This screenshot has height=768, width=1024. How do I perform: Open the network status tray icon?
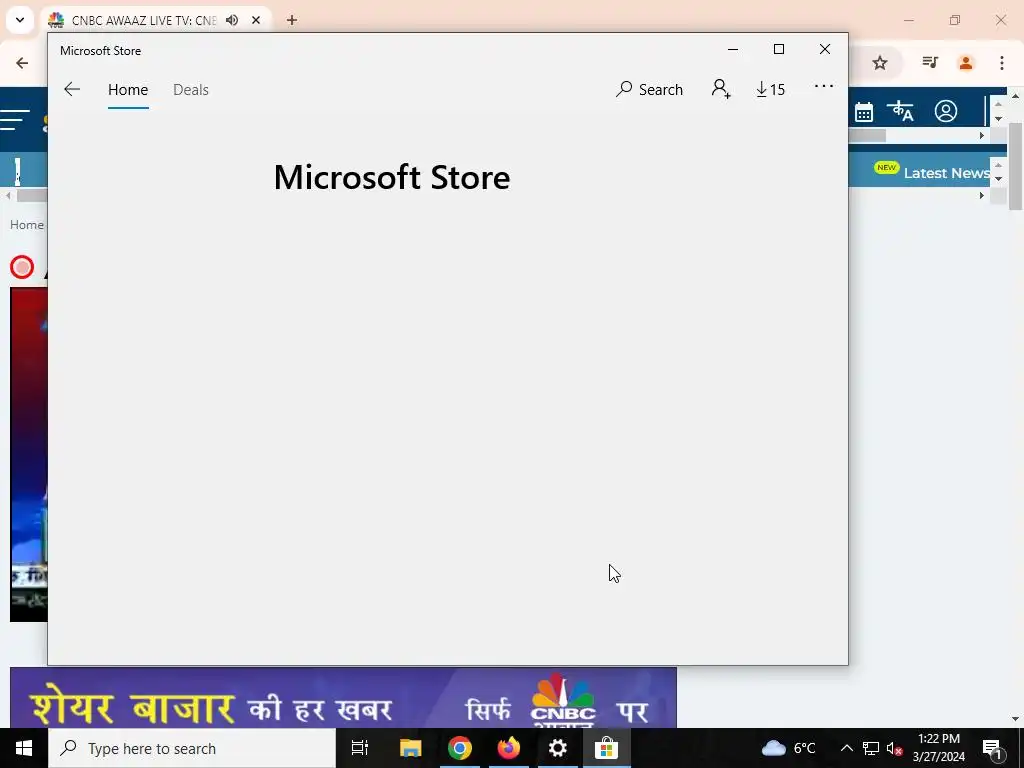(871, 748)
